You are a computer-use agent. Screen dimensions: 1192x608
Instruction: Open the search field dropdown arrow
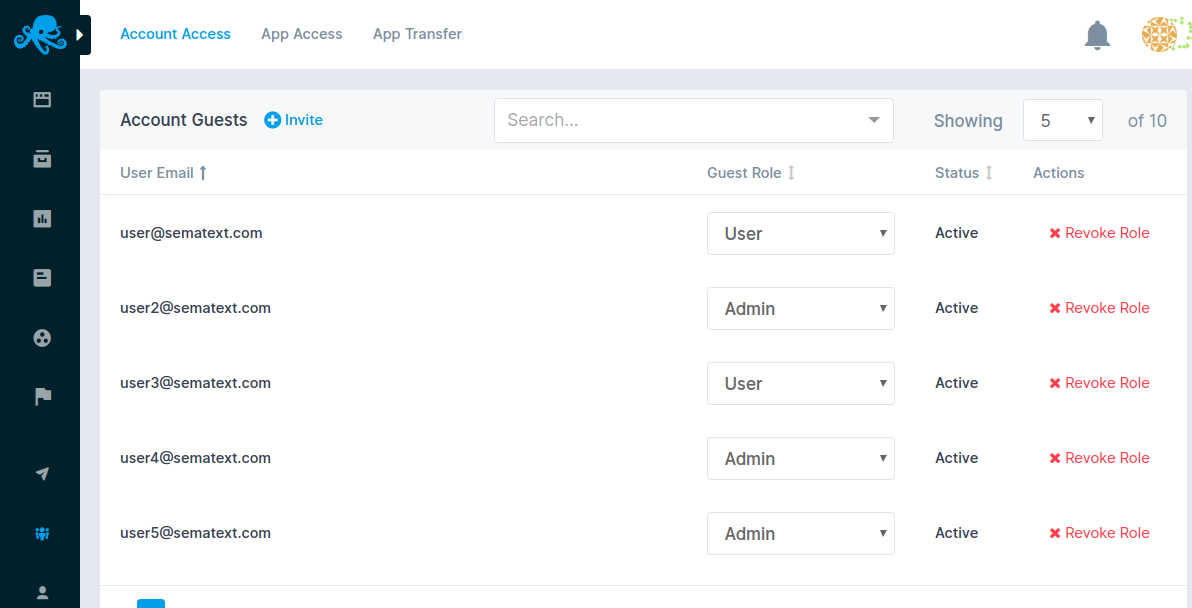click(x=874, y=120)
